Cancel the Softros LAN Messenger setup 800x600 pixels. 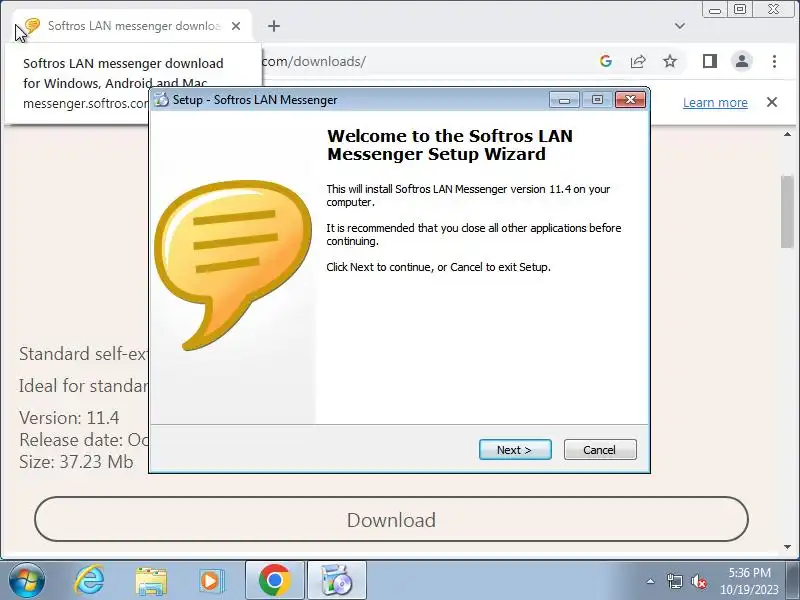tap(600, 449)
